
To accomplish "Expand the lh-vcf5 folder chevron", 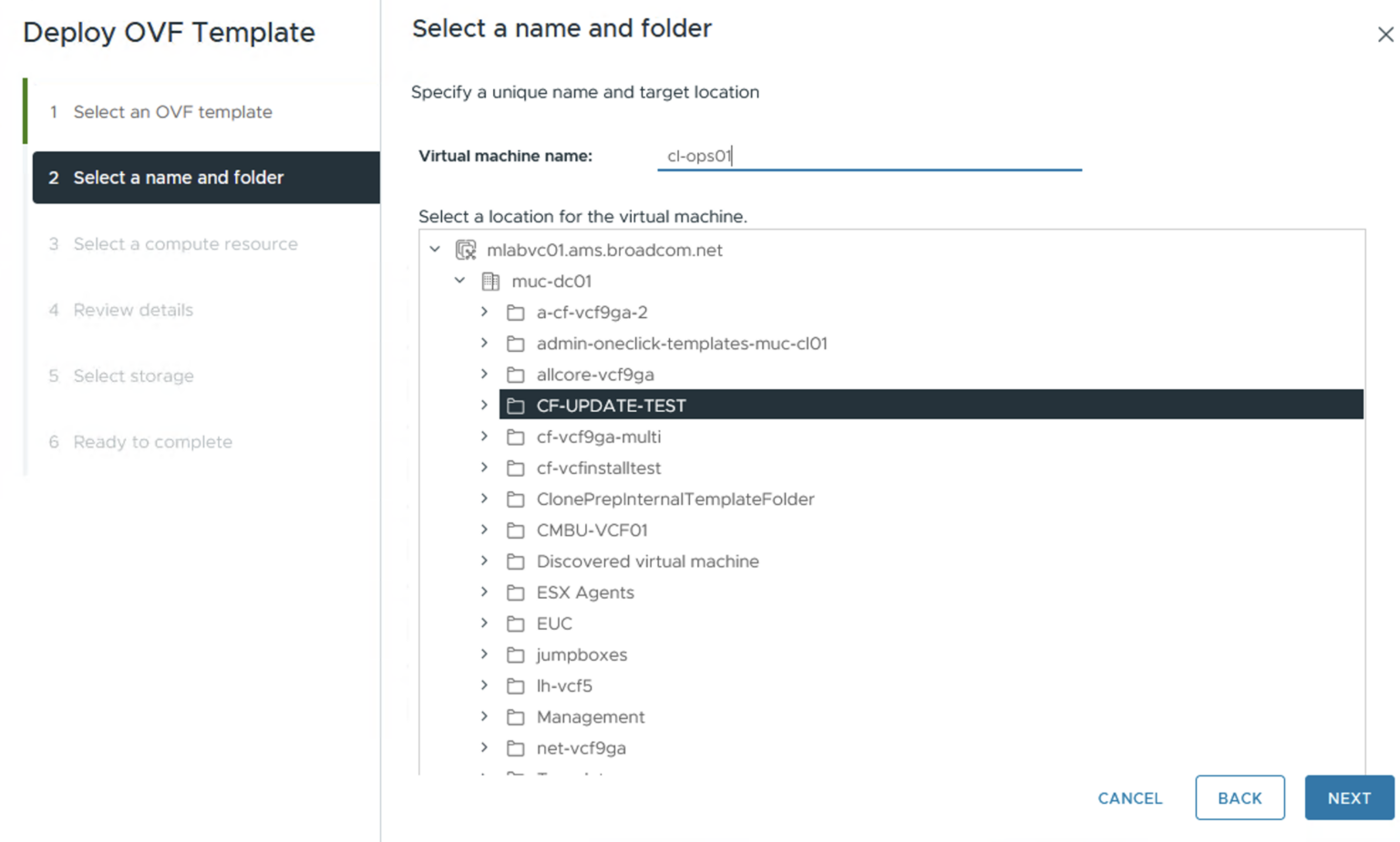I will [484, 685].
